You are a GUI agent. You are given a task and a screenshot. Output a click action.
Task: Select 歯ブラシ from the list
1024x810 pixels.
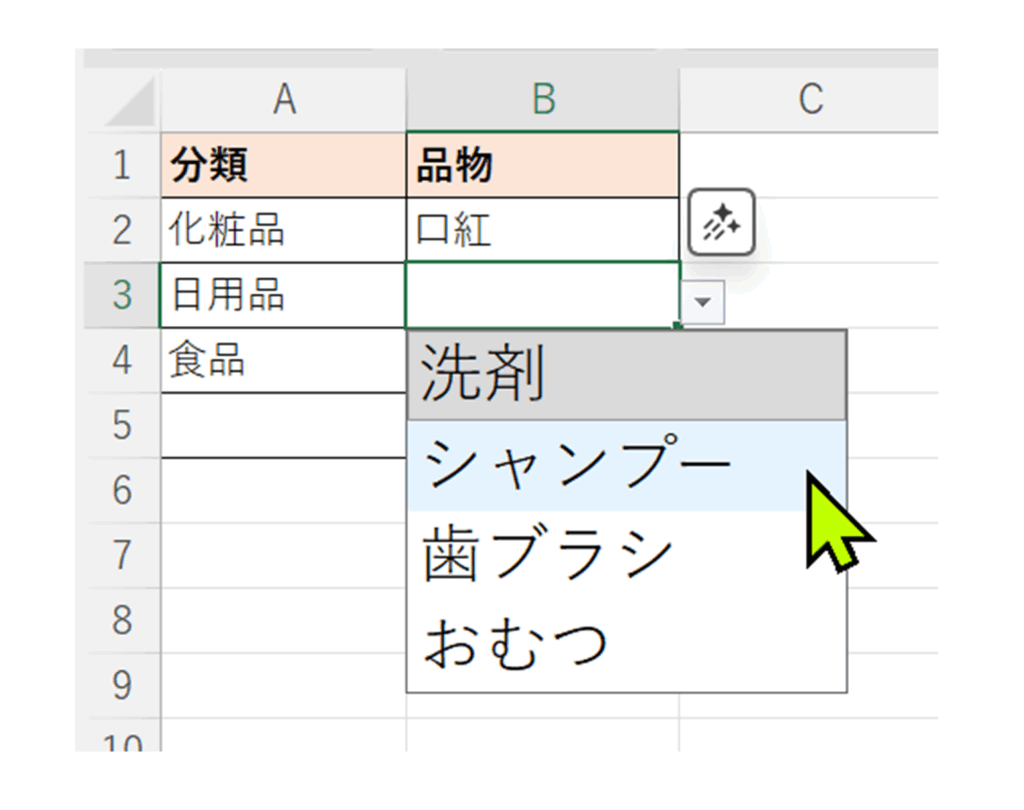point(626,556)
